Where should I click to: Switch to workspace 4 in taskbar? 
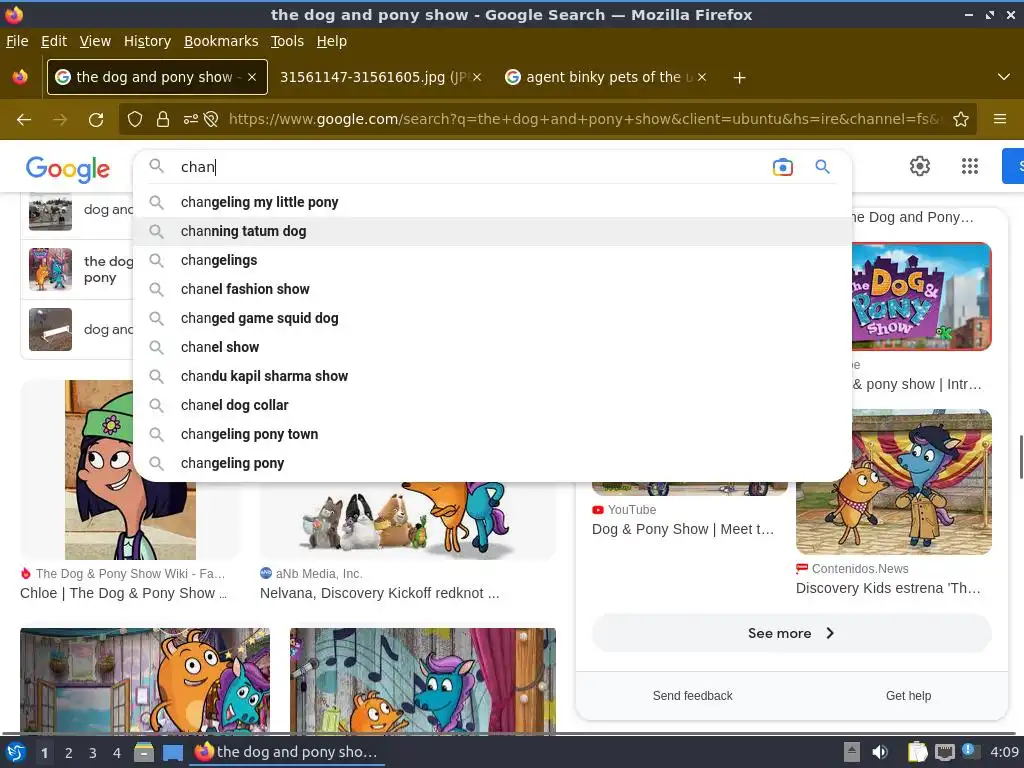117,753
